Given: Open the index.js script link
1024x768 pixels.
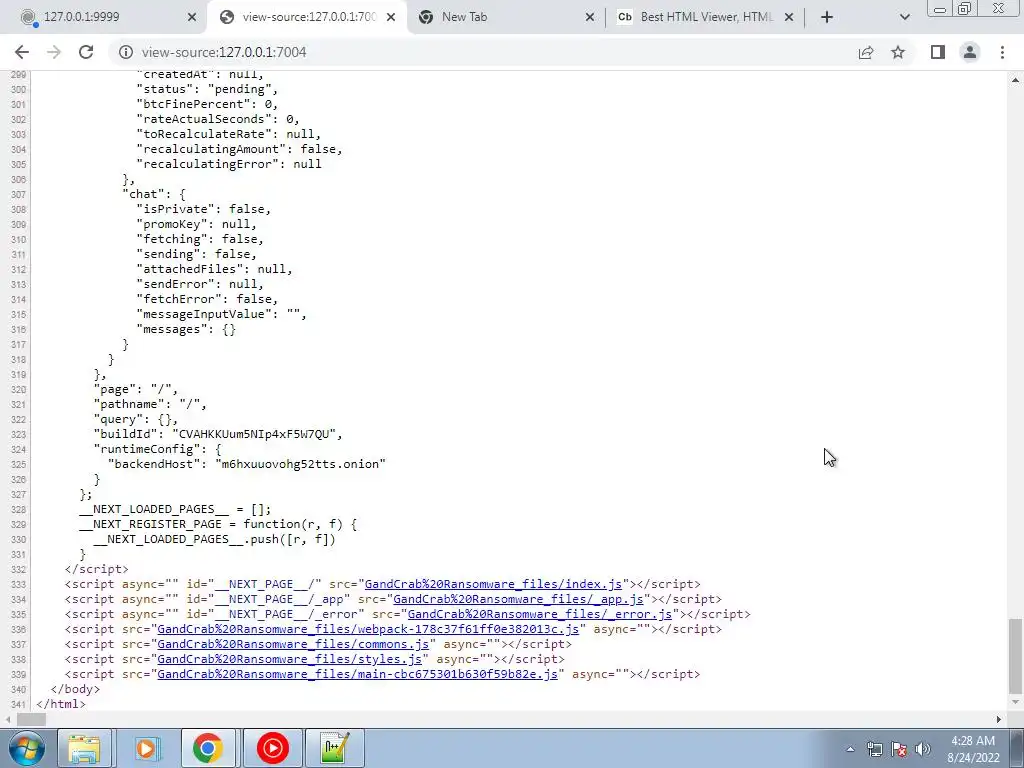Looking at the screenshot, I should pos(493,584).
